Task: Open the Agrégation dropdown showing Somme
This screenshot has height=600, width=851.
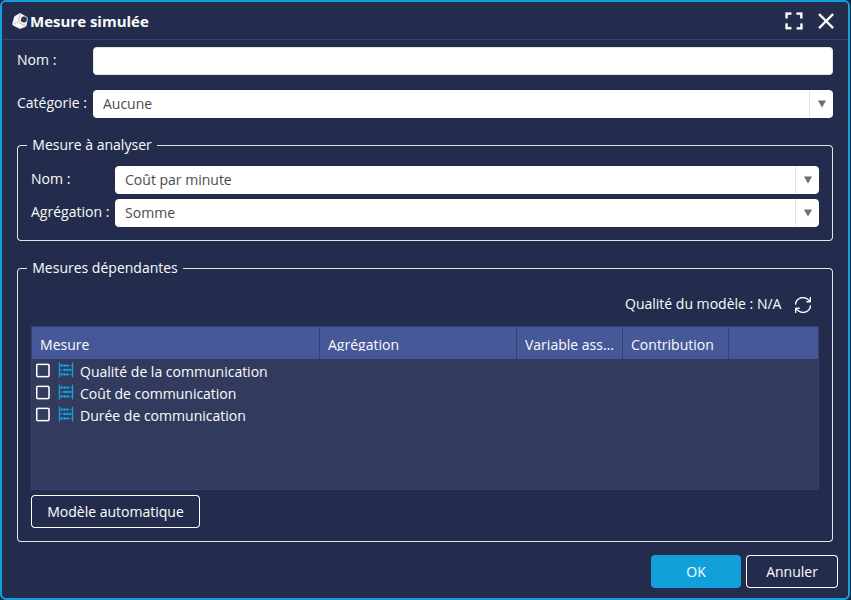Action: [x=807, y=213]
